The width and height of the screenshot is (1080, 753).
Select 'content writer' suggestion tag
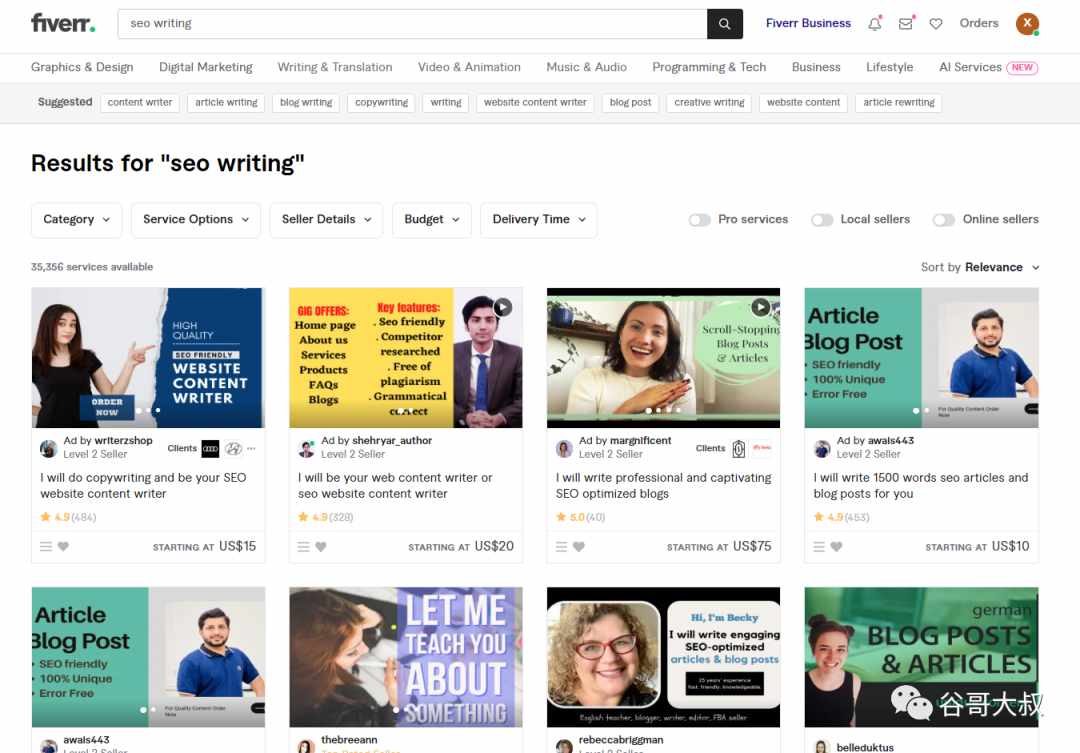140,103
